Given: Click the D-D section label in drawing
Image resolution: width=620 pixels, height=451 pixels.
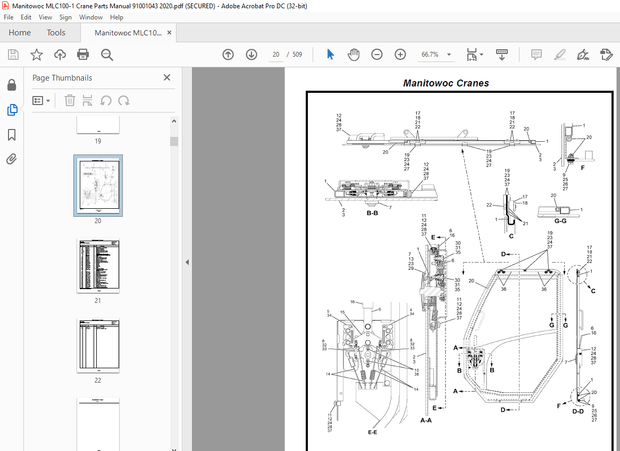Looking at the screenshot, I should 578,411.
